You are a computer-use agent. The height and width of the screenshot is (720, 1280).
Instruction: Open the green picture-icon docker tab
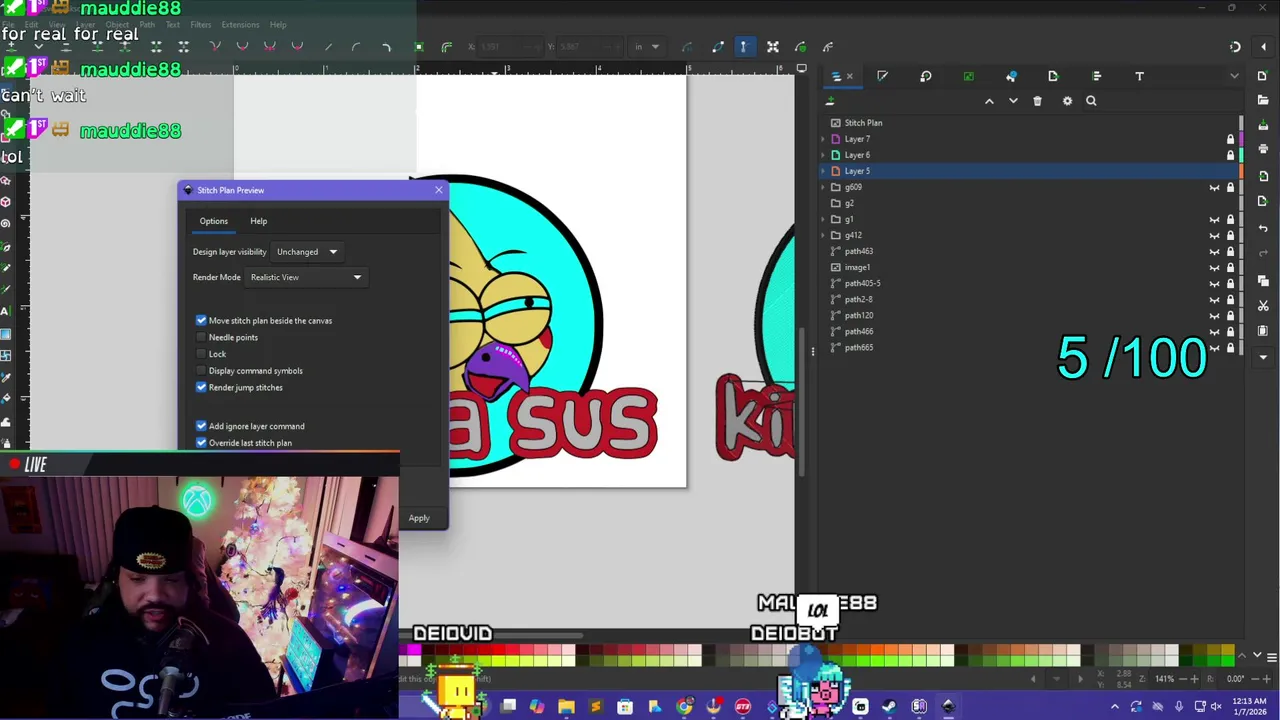[x=968, y=76]
